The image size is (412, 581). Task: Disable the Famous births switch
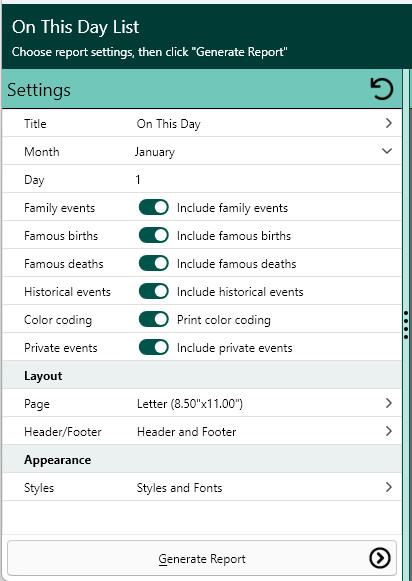154,235
